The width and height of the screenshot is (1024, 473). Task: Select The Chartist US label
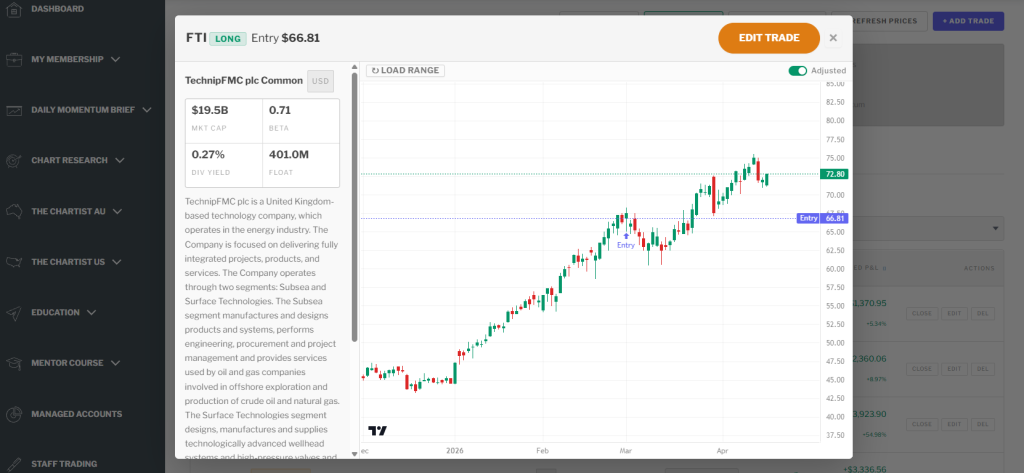(68, 262)
